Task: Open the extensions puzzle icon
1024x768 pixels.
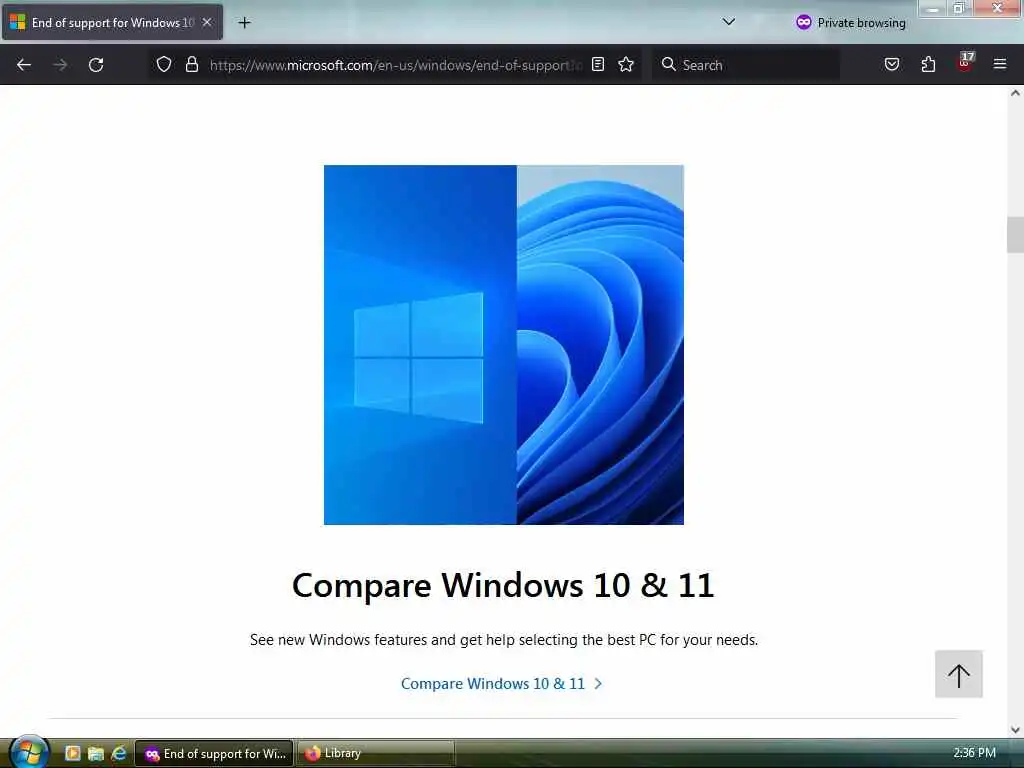Action: (928, 64)
